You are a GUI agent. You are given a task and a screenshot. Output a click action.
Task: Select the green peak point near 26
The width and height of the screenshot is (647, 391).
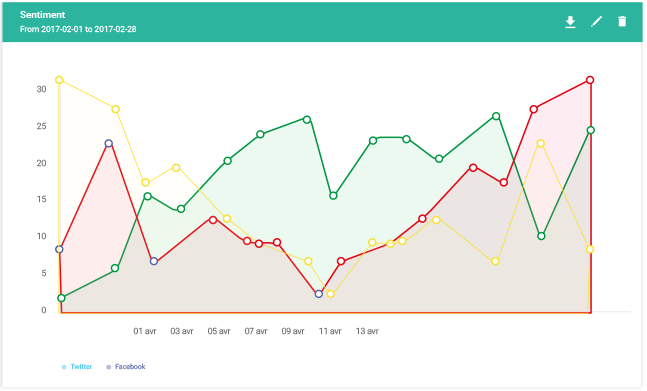coord(496,116)
